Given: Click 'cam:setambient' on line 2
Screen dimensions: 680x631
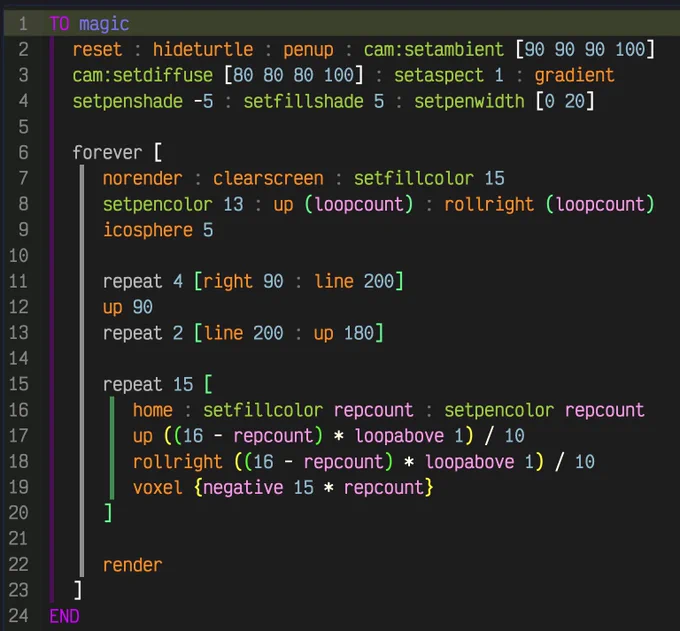Looking at the screenshot, I should [x=434, y=49].
